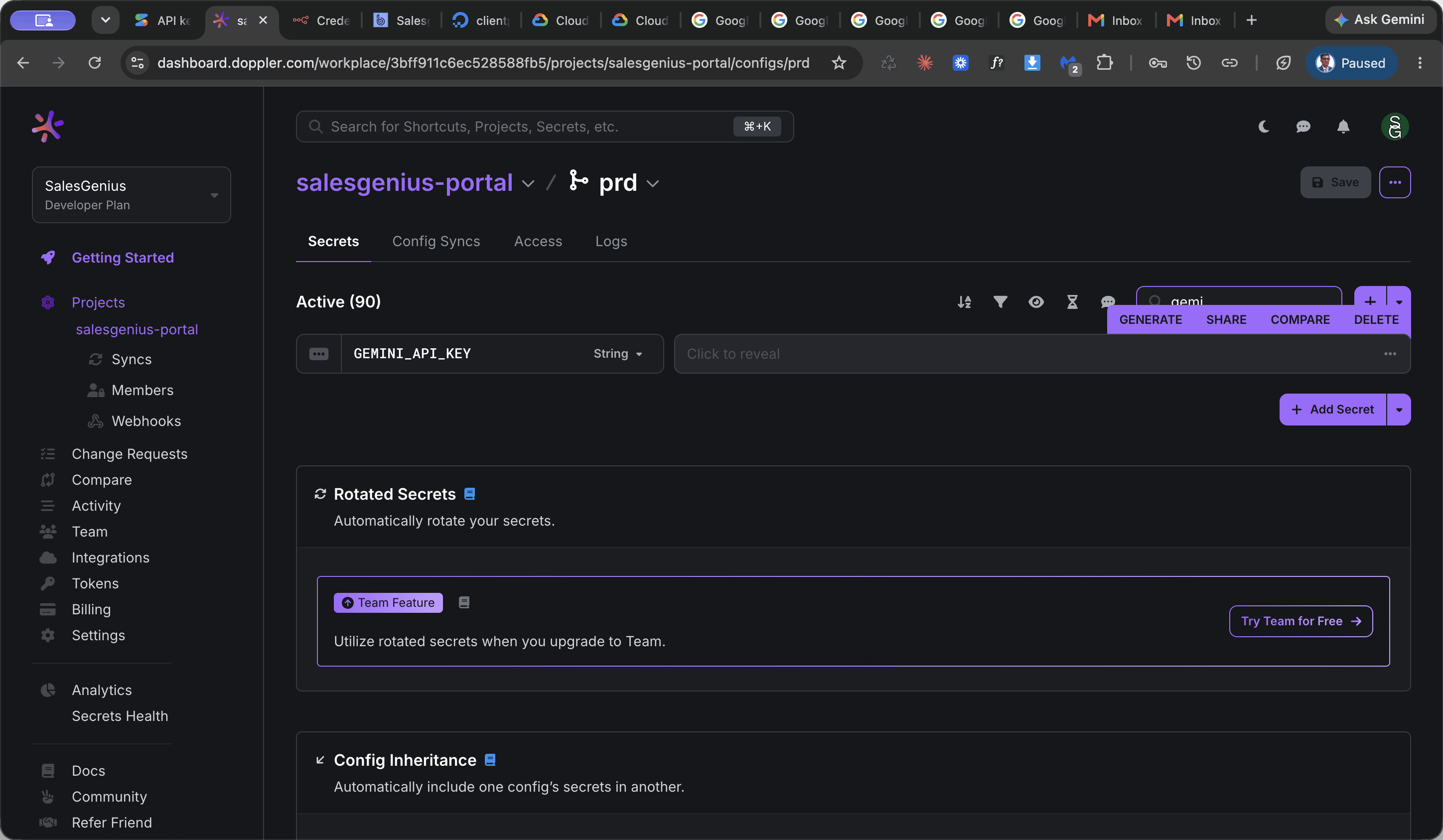Click the site information icon in the address bar

[138, 62]
